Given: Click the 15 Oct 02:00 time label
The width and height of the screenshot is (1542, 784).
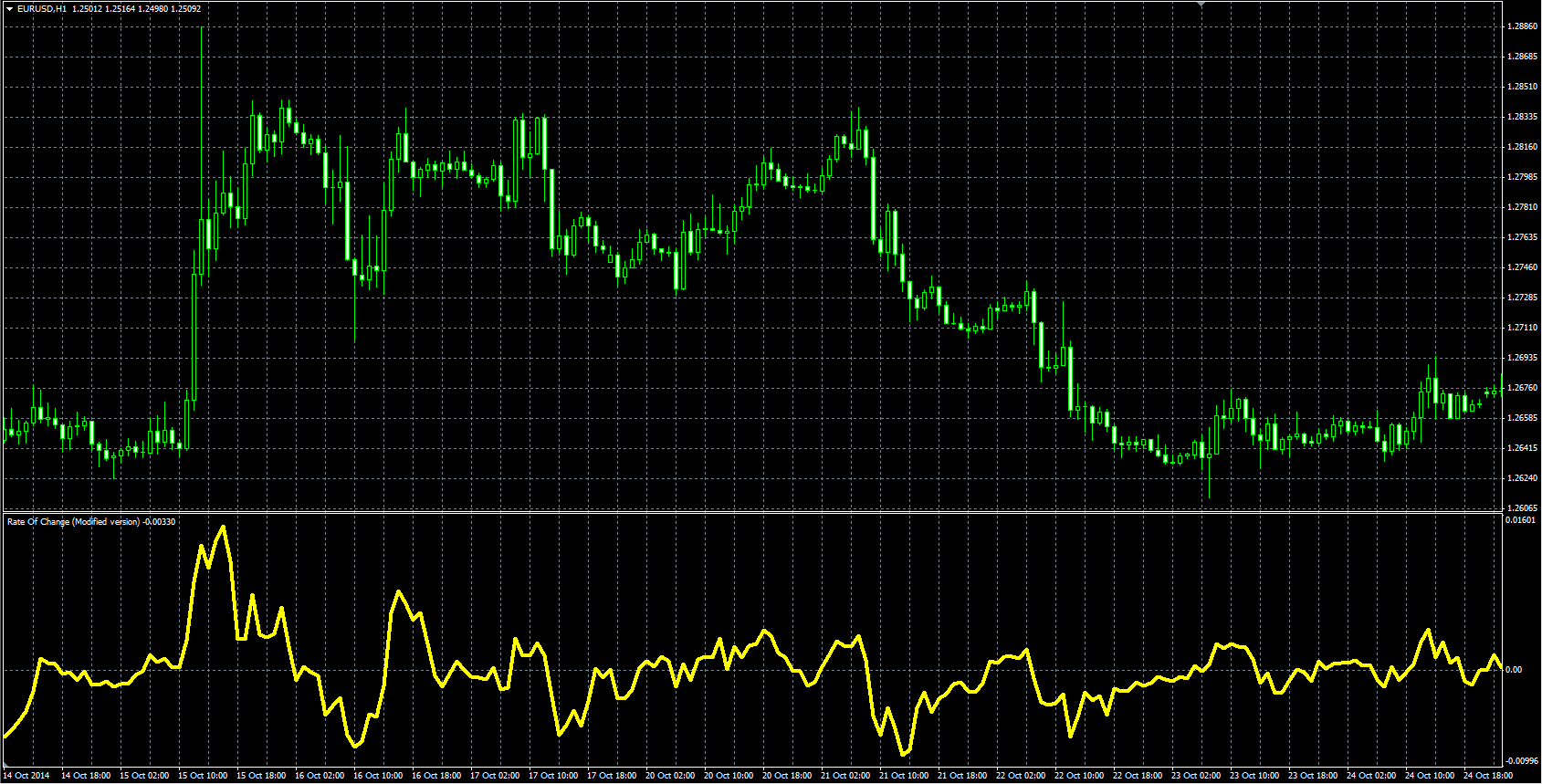Looking at the screenshot, I should click(x=144, y=776).
